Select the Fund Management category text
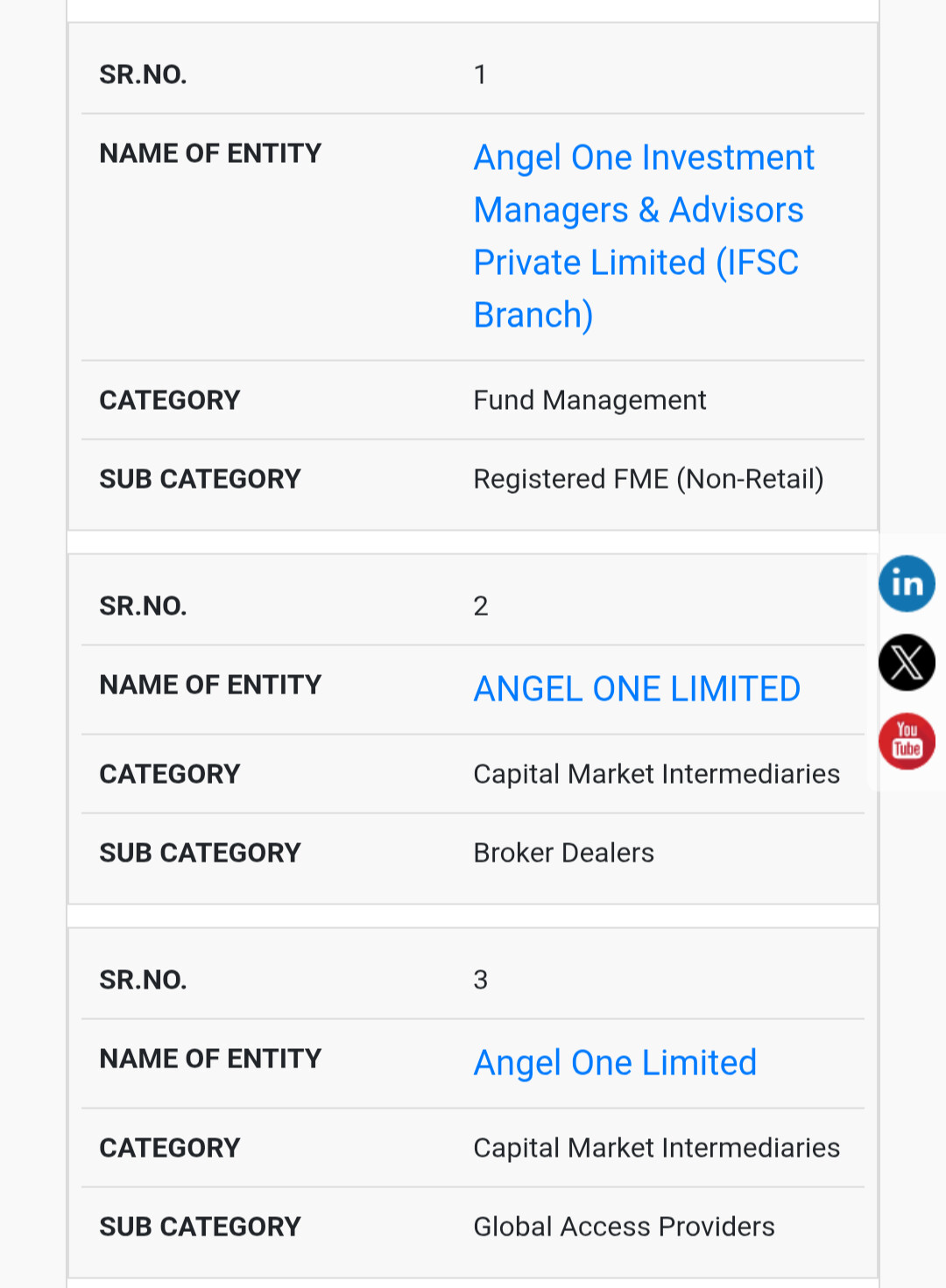The width and height of the screenshot is (946, 1288). (589, 400)
